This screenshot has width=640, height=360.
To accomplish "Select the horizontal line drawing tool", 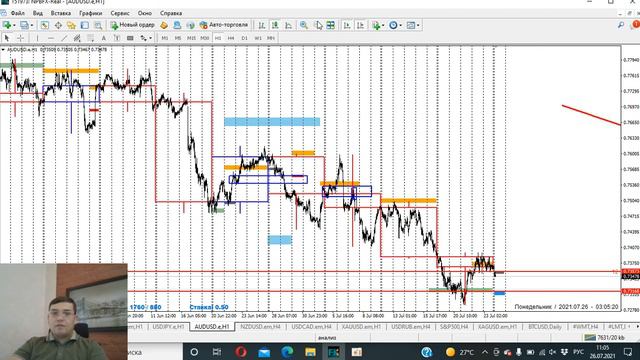I will 51,38.
